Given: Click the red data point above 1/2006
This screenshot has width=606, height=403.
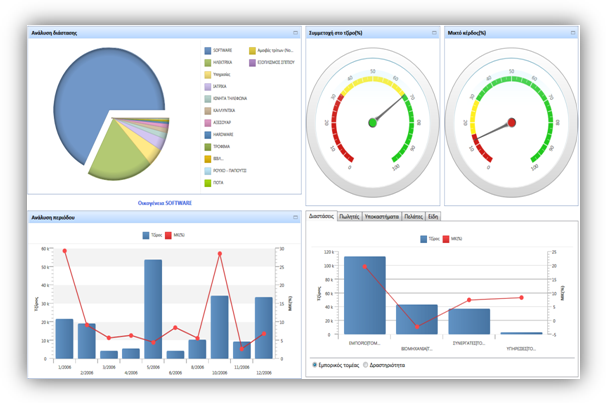Looking at the screenshot, I should click(65, 251).
